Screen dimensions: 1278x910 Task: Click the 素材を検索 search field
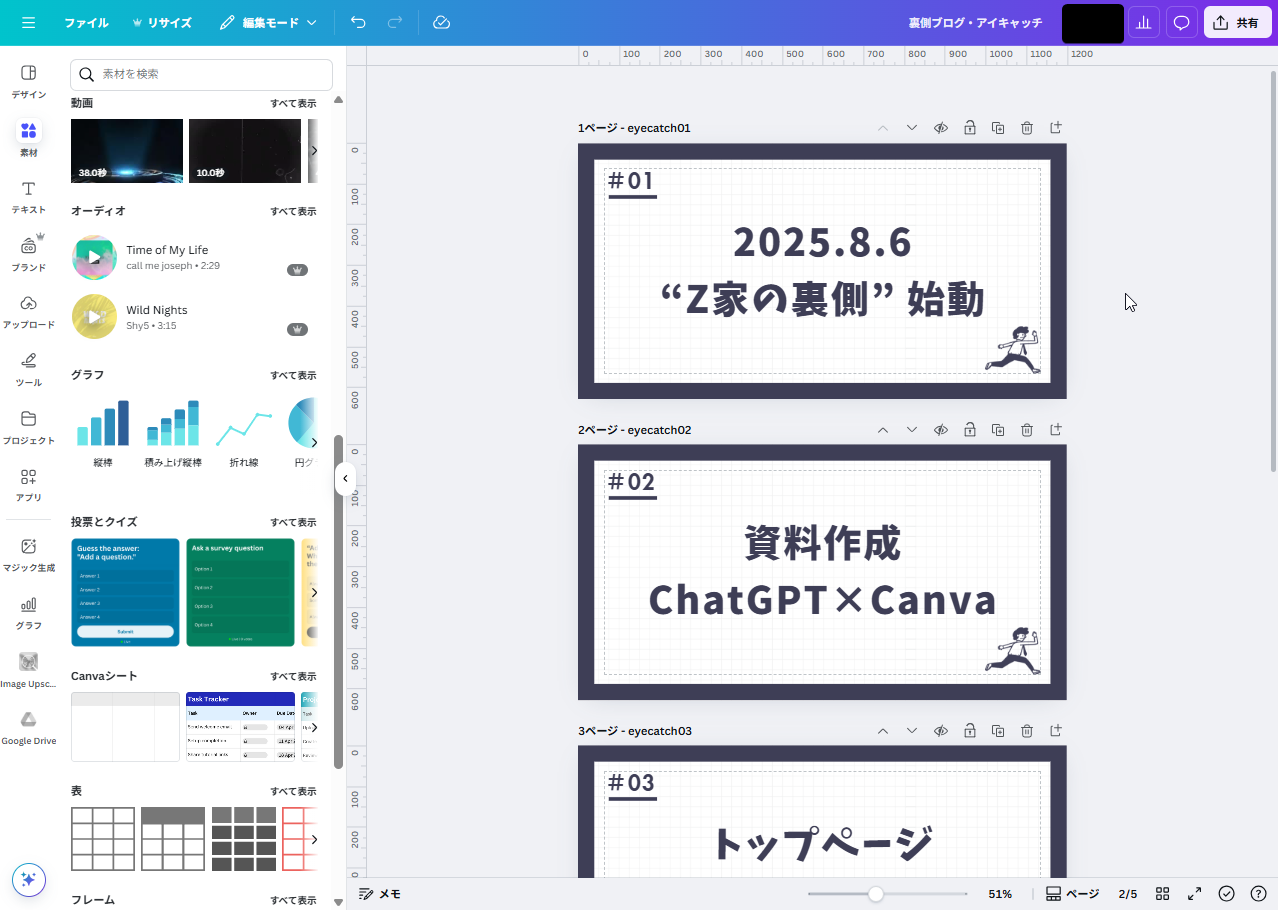[201, 74]
